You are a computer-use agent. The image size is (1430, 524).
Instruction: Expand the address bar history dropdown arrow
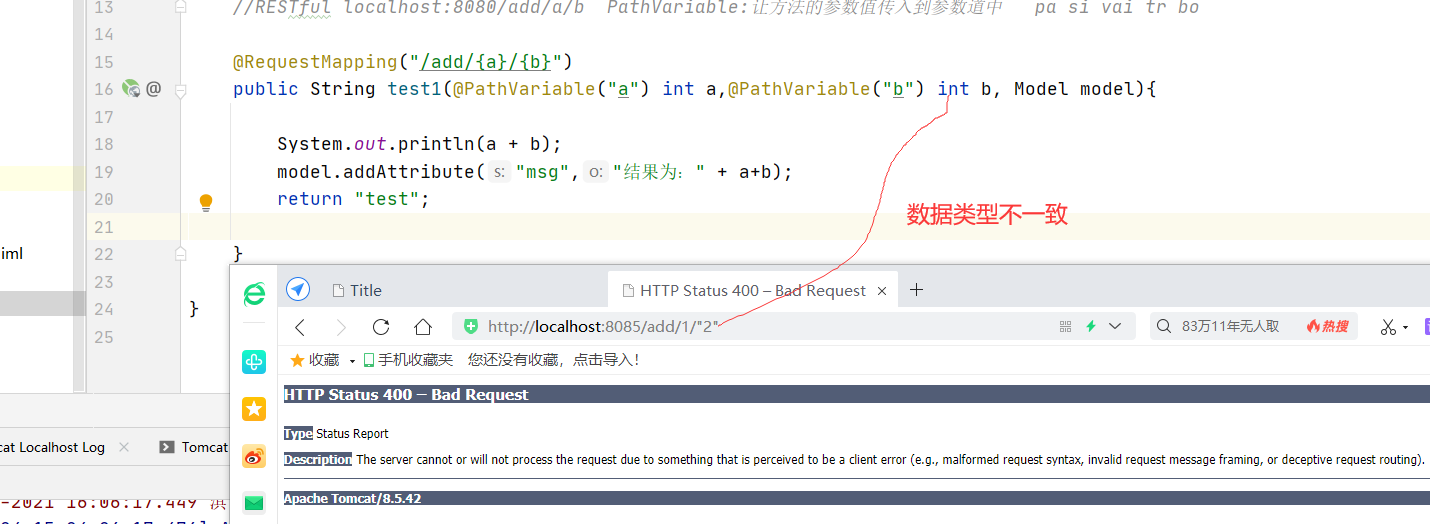coord(1116,326)
